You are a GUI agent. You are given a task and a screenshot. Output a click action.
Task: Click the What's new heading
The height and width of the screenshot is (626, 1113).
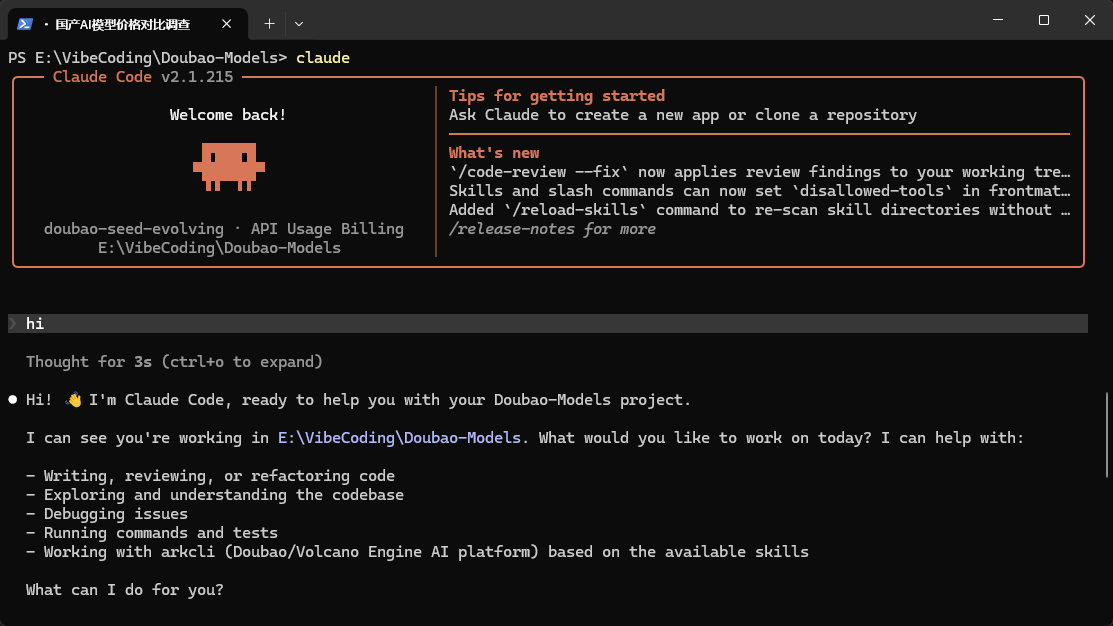pos(494,153)
